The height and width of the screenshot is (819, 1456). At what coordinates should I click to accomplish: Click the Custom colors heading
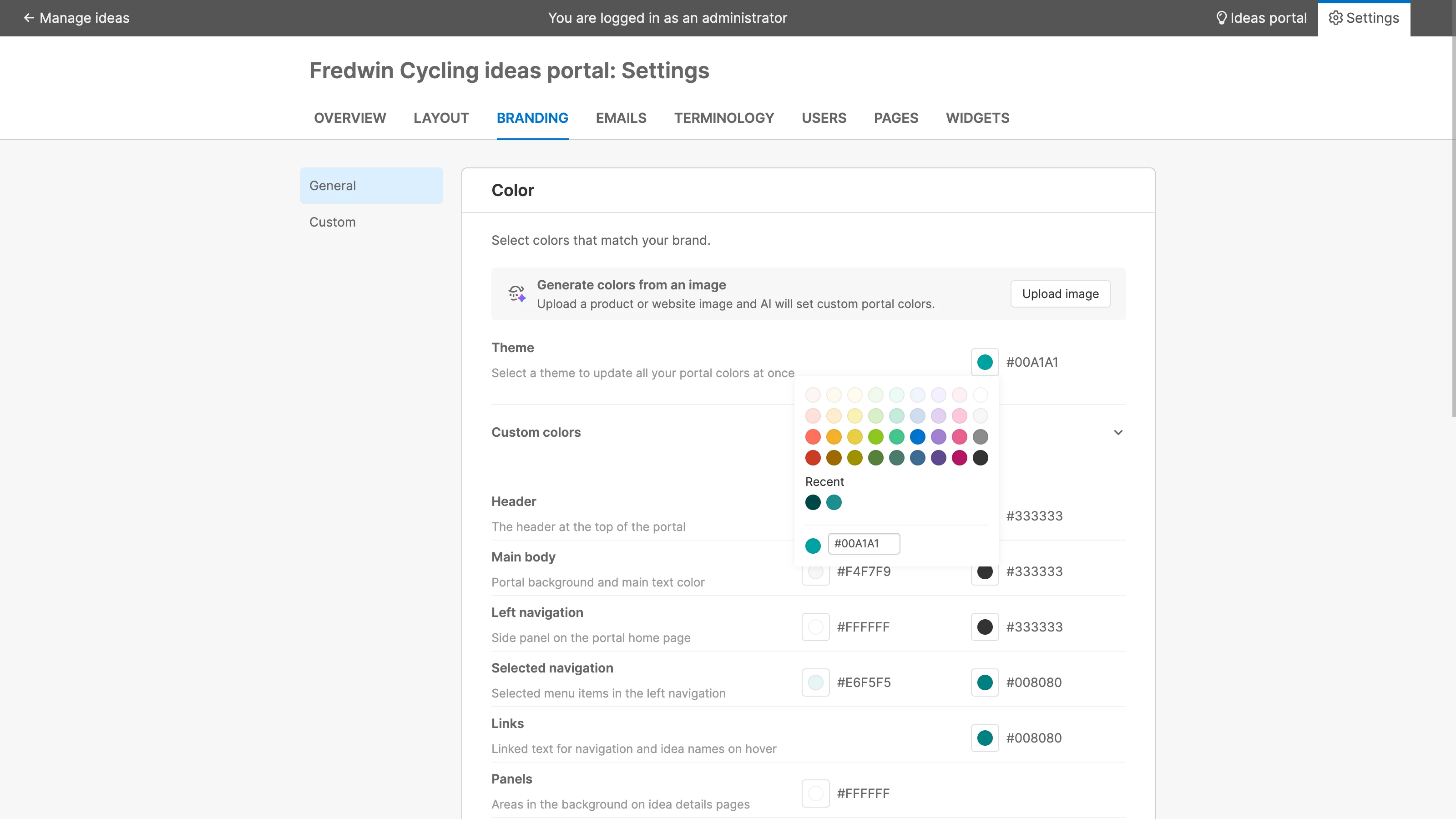click(536, 432)
